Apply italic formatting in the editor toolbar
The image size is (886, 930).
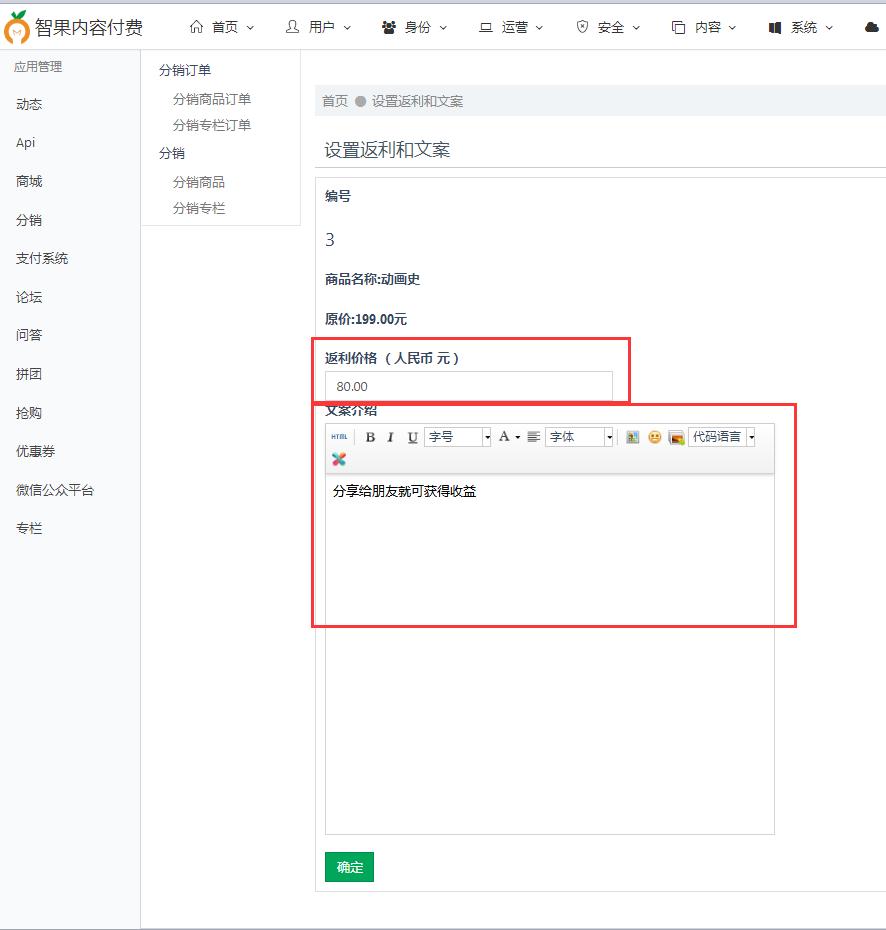point(390,437)
